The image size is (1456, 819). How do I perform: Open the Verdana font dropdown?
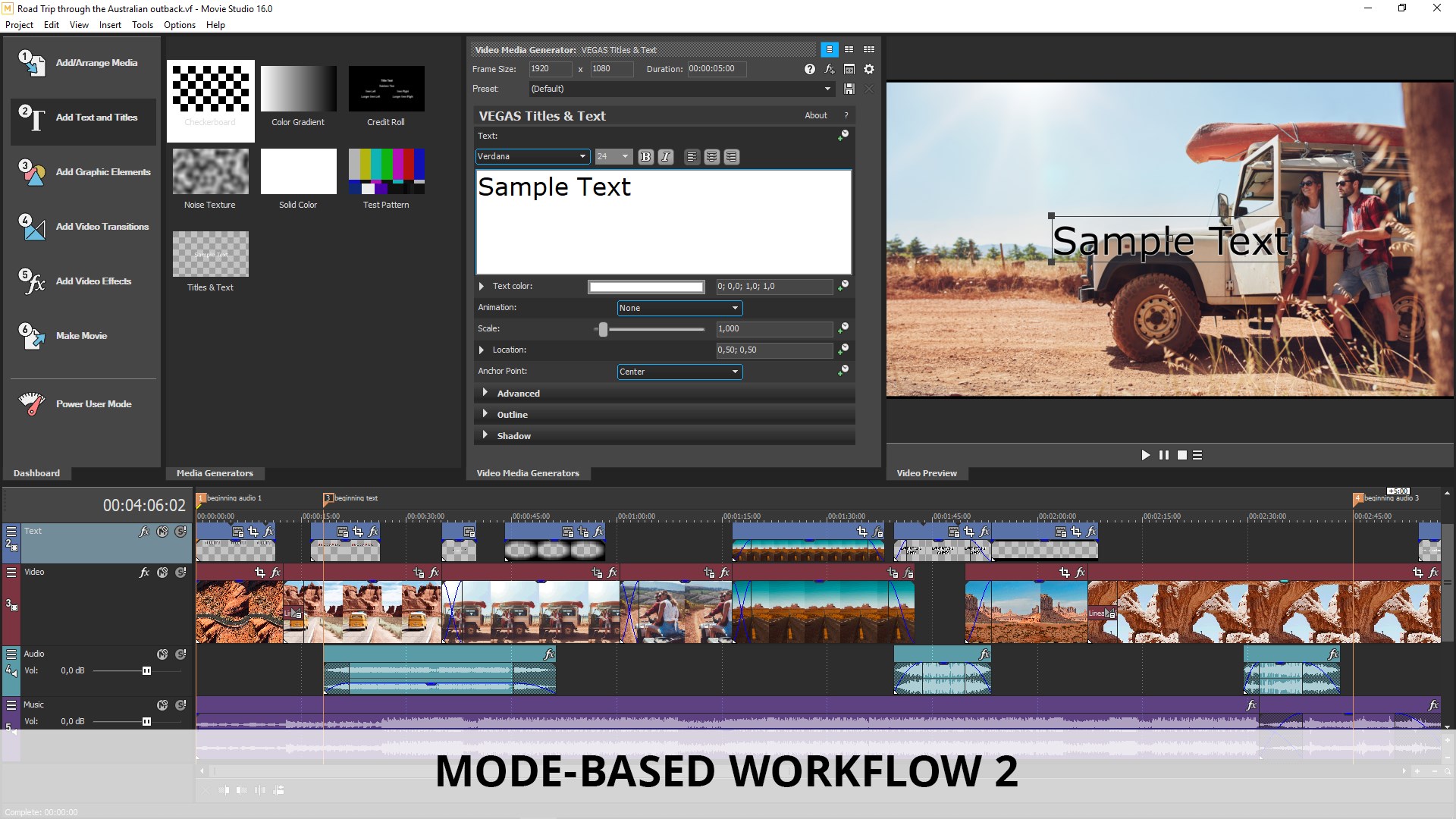pyautogui.click(x=582, y=157)
